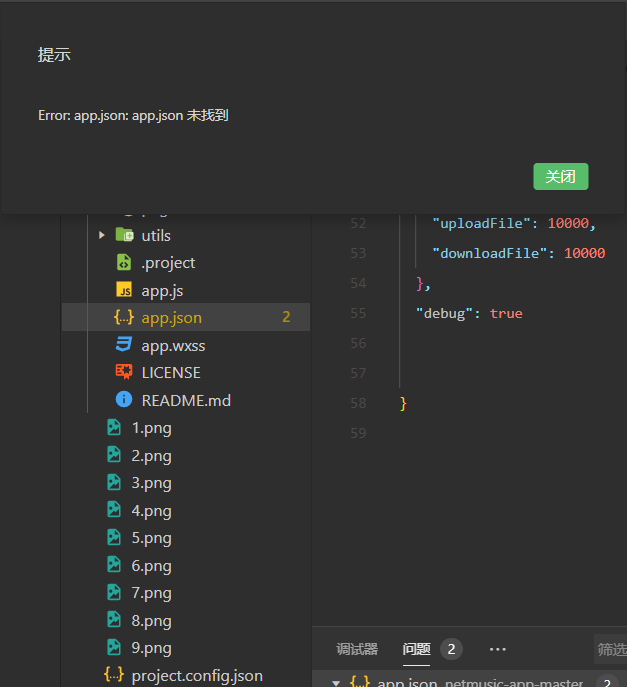Collapse the app.json problems group
The image size is (627, 687).
(336, 682)
